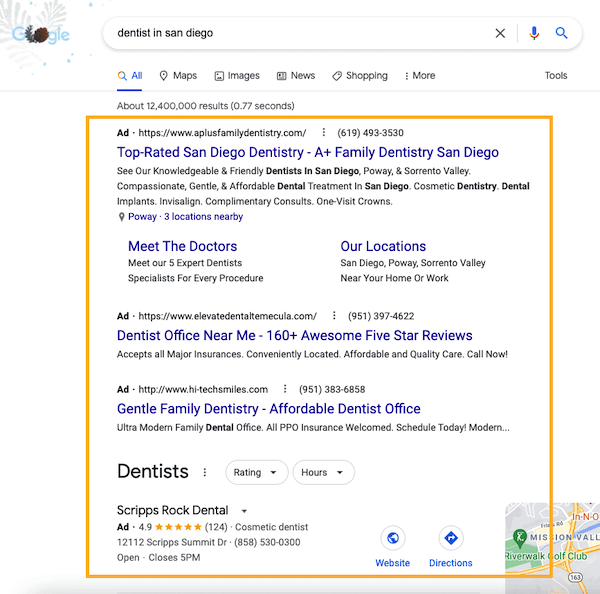Viewport: 600px width, 594px height.
Task: Open options menu for aplusfamilydentistry ad
Action: 324,132
